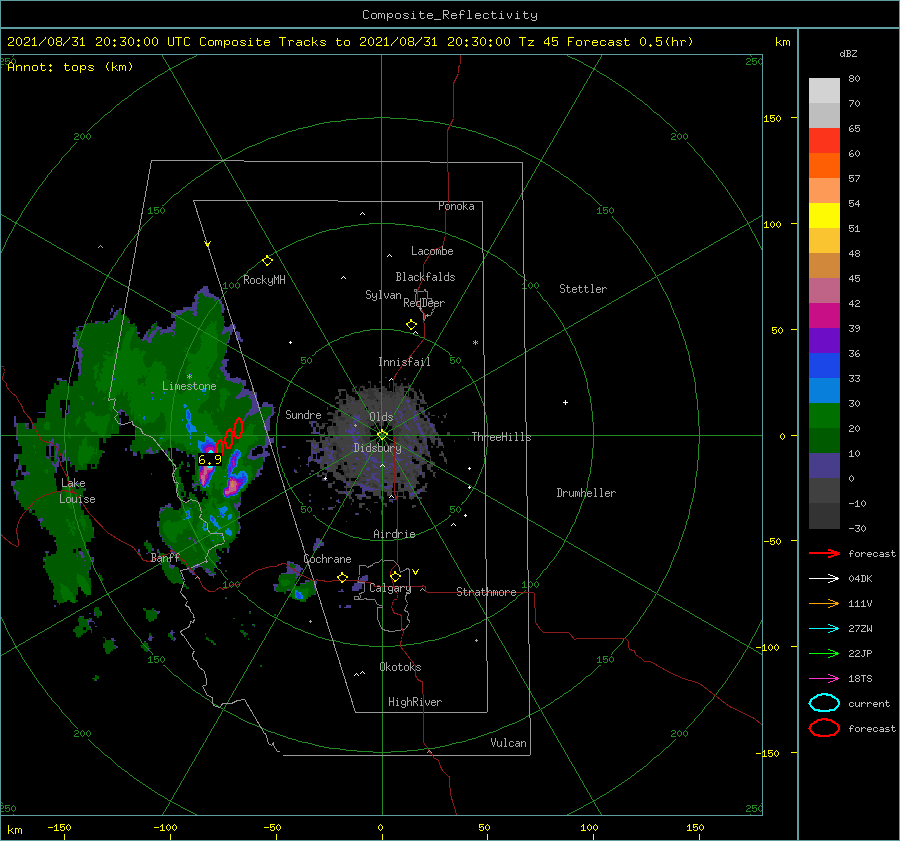900x841 pixels.
Task: Click the Strathmore label
Action: (x=486, y=592)
